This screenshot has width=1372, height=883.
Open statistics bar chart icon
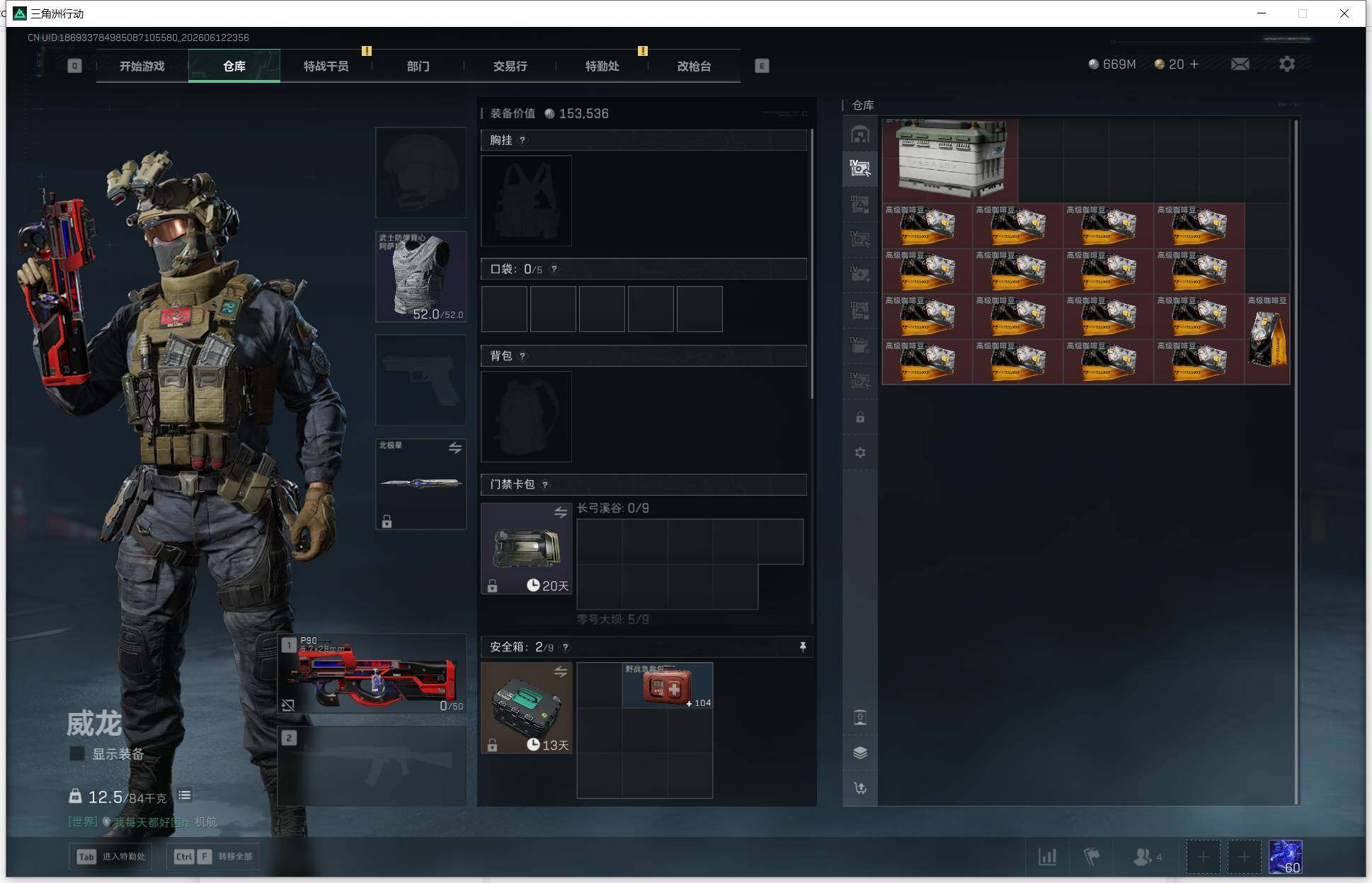1047,857
